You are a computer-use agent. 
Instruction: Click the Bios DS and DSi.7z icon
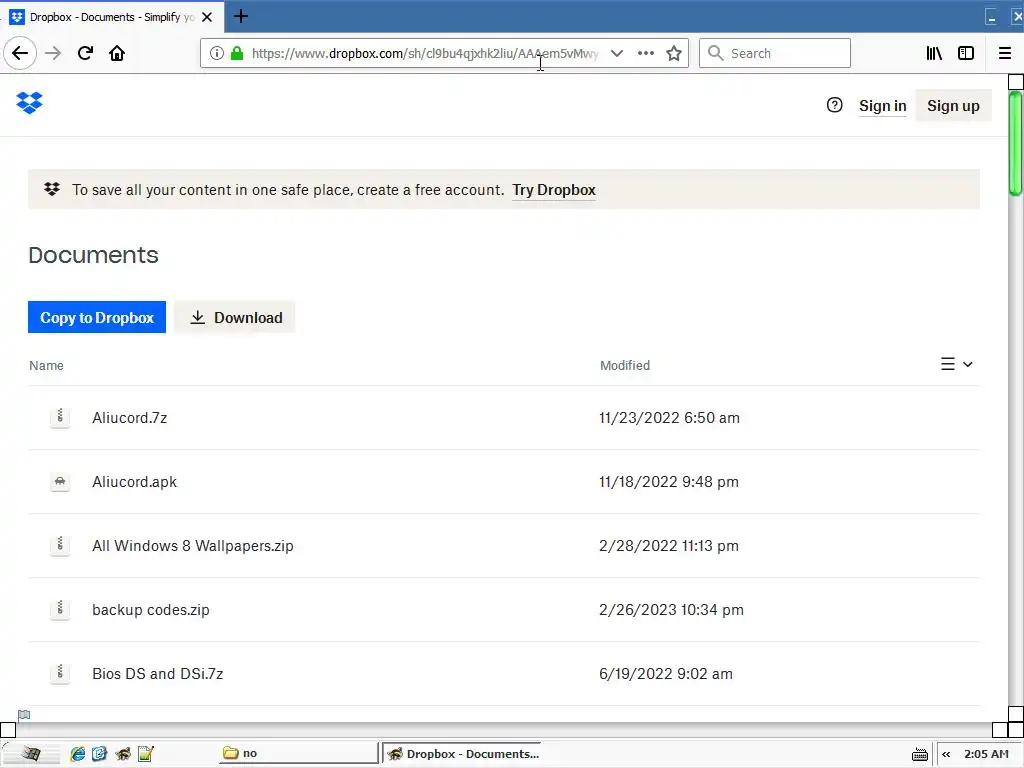tap(60, 673)
